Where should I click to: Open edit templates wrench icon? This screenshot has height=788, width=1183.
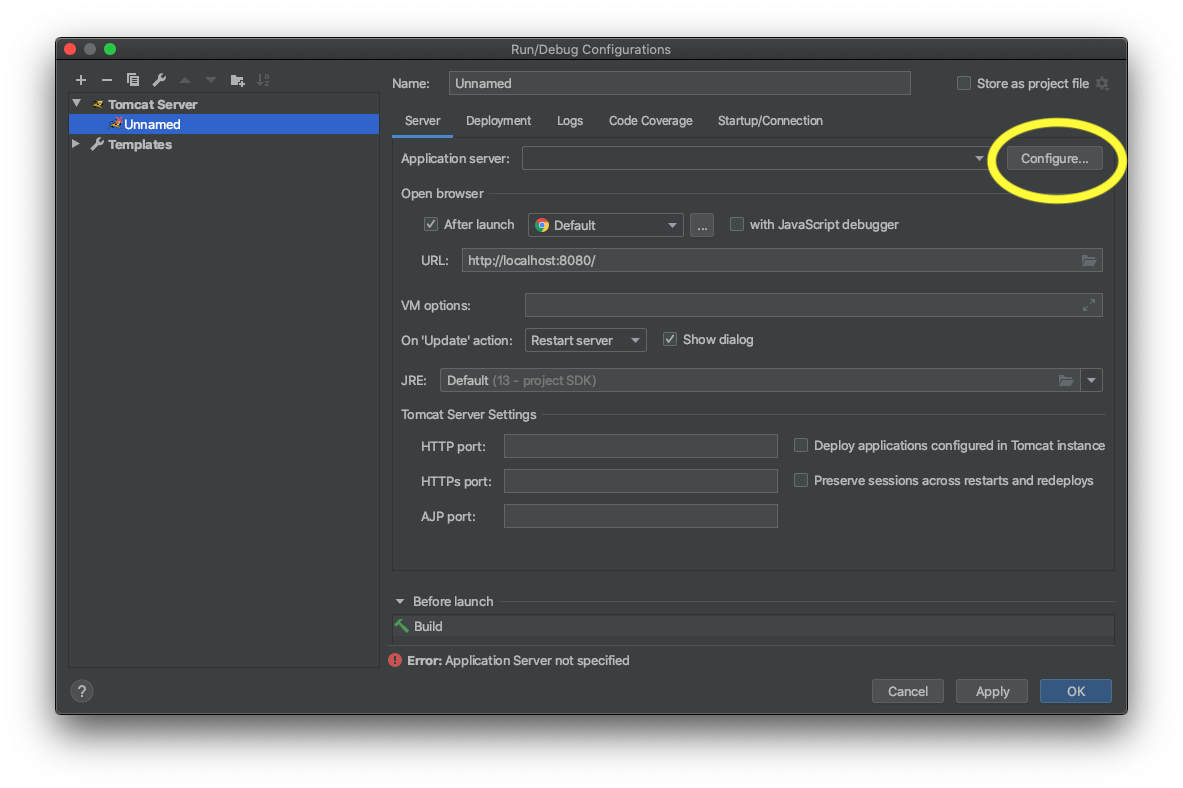(x=159, y=80)
